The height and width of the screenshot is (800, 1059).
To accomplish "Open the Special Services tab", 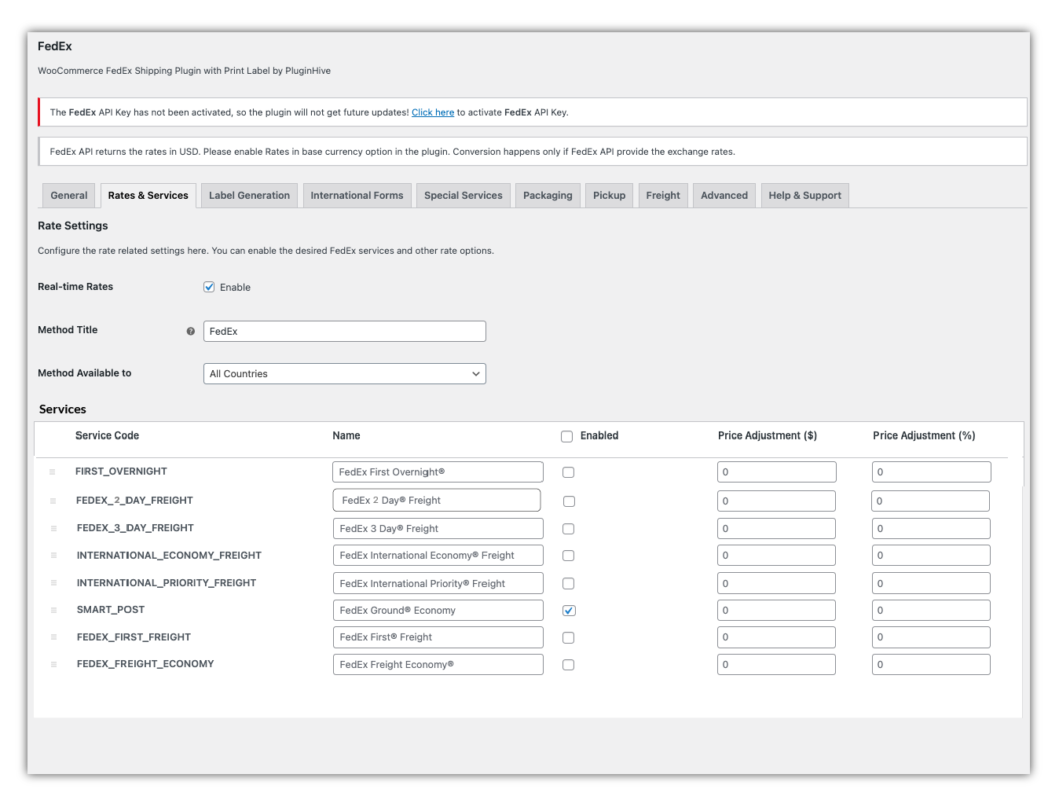I will tap(463, 196).
